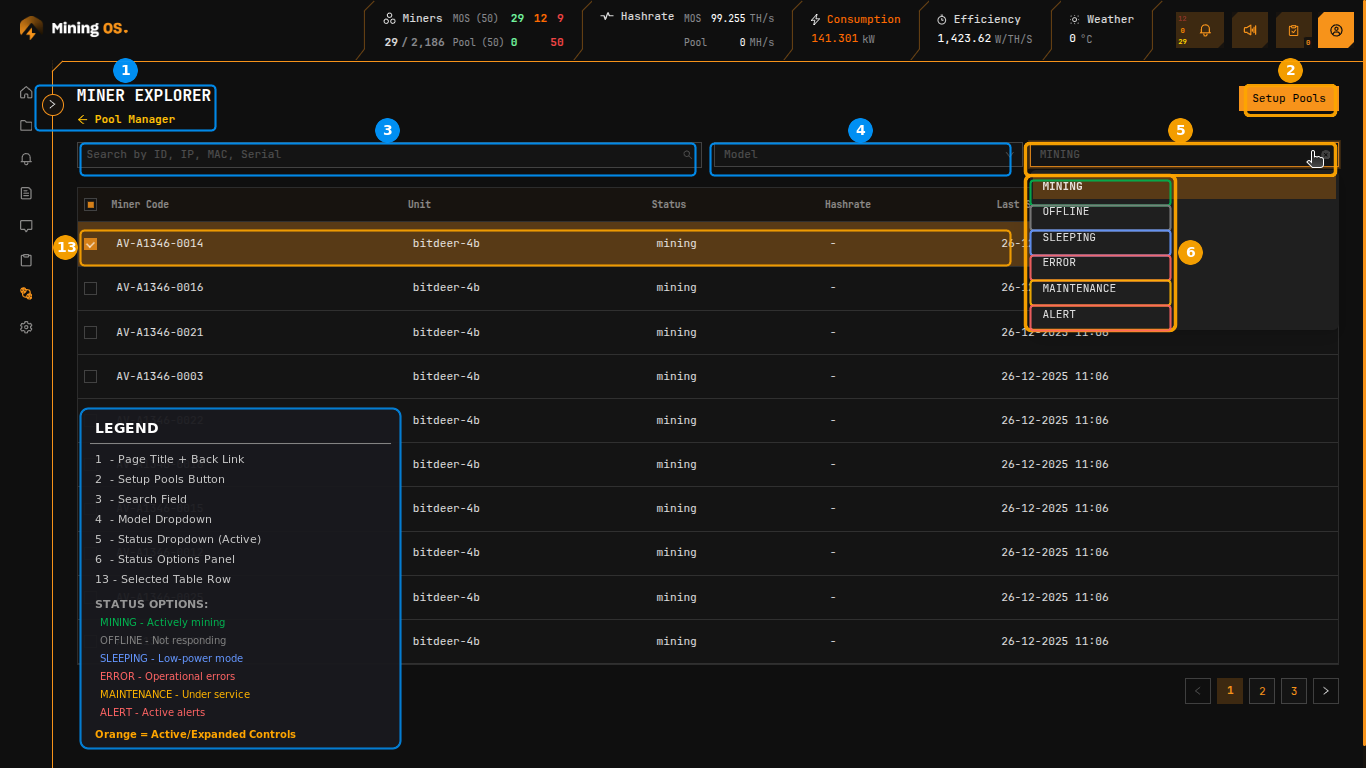The image size is (1366, 768).
Task: Go to page 2 of the miner table
Action: (1261, 690)
